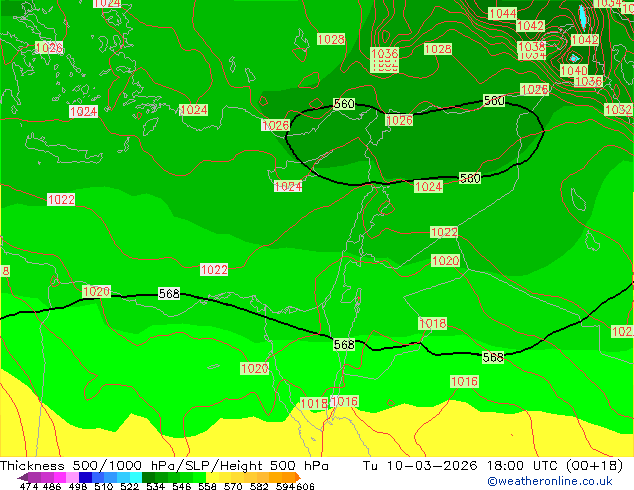Pick the cyan swatch in the legend bar
634x490 pixels.
[x=136, y=477]
